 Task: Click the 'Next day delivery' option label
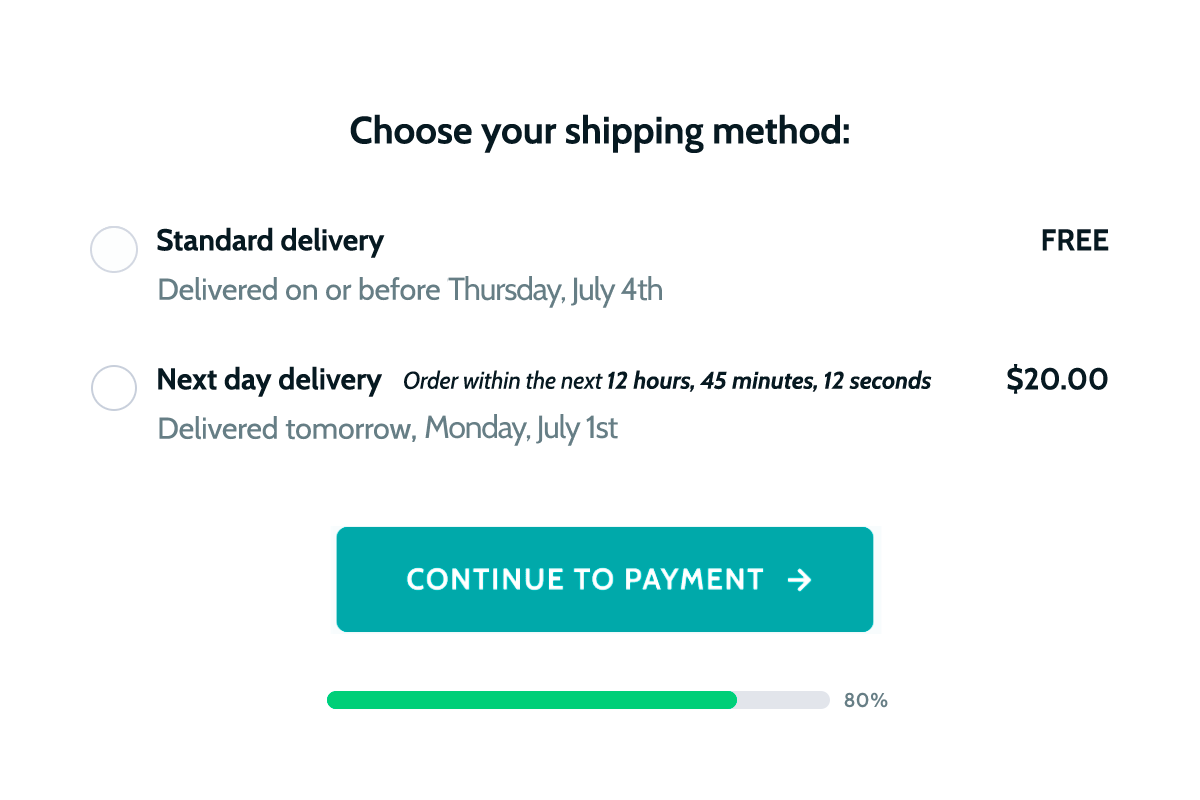point(269,380)
